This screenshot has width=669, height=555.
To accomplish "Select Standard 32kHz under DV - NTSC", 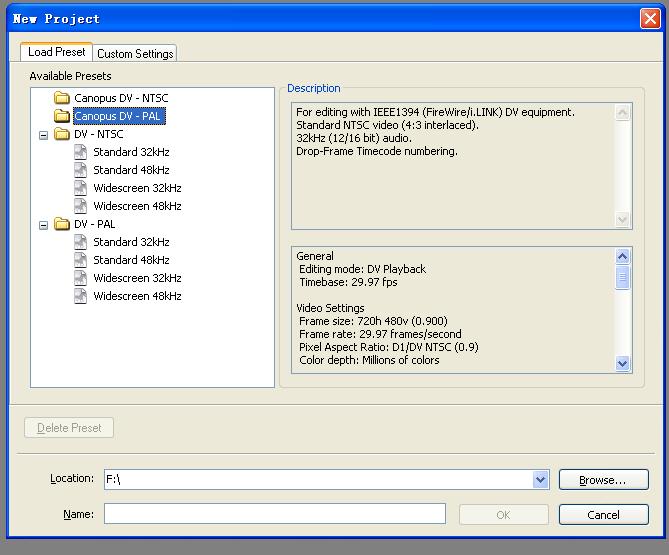I will pyautogui.click(x=131, y=152).
